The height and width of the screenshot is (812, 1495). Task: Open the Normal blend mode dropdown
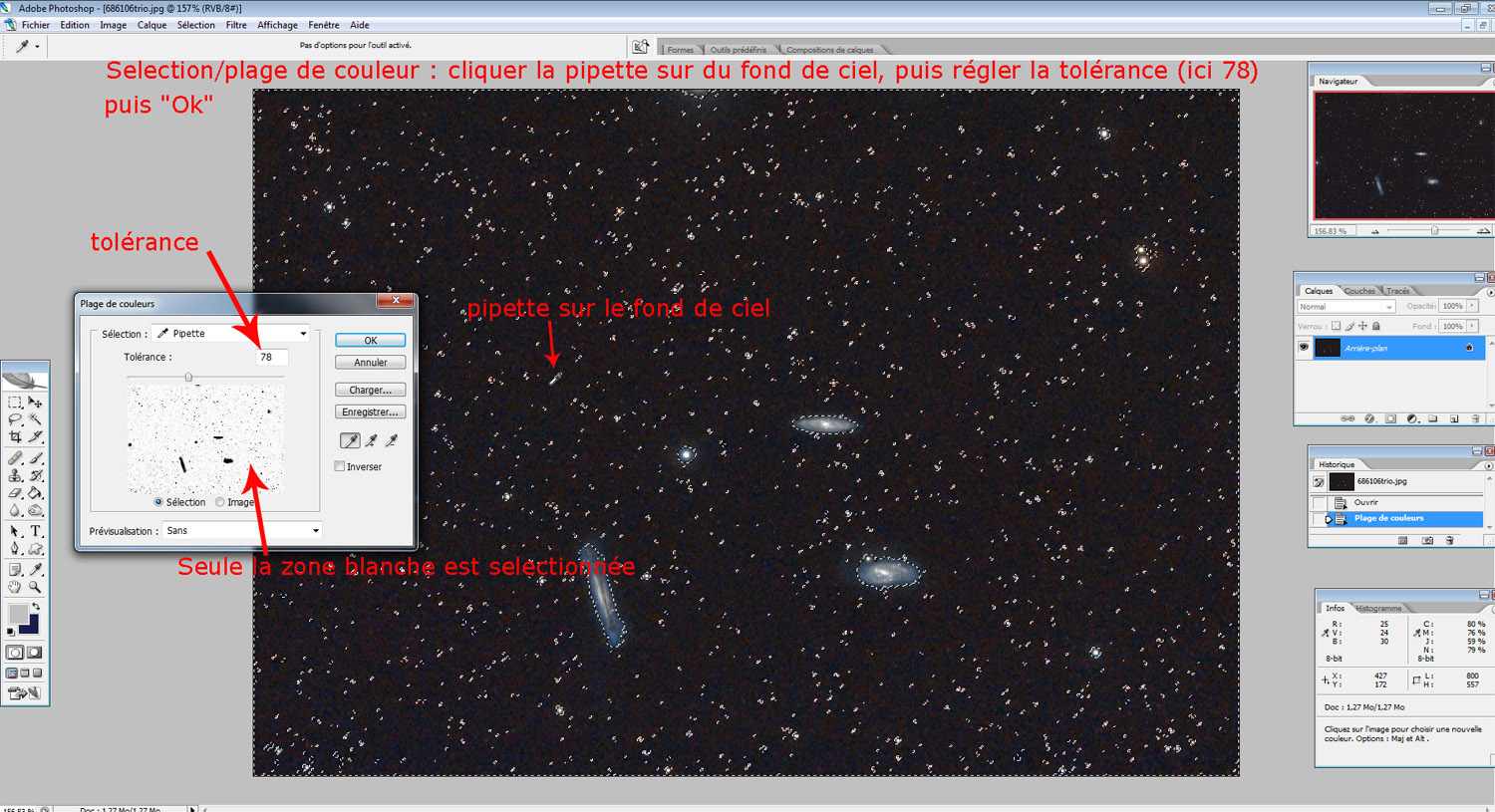coord(1345,307)
